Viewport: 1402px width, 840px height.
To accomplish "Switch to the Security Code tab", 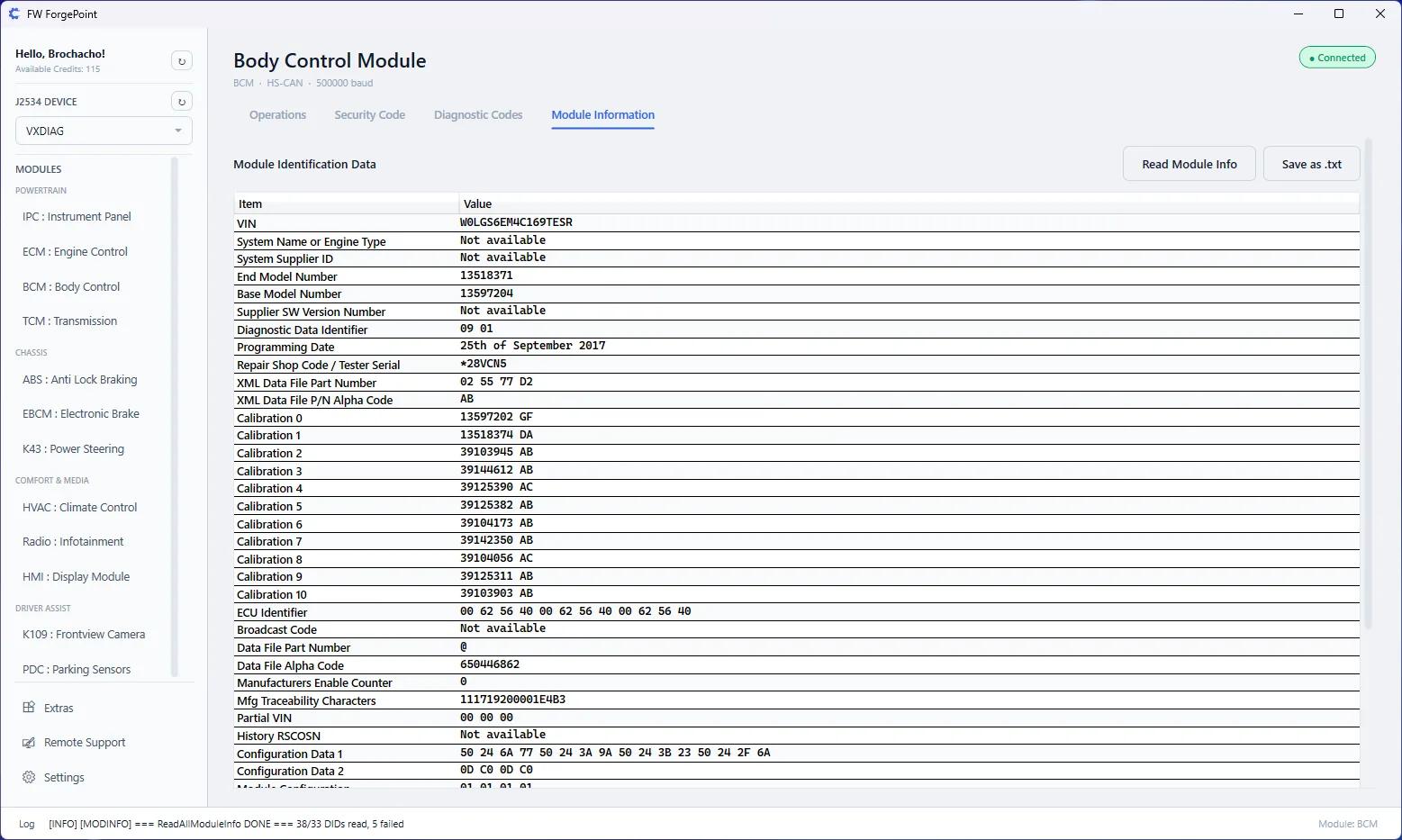I will (x=369, y=115).
